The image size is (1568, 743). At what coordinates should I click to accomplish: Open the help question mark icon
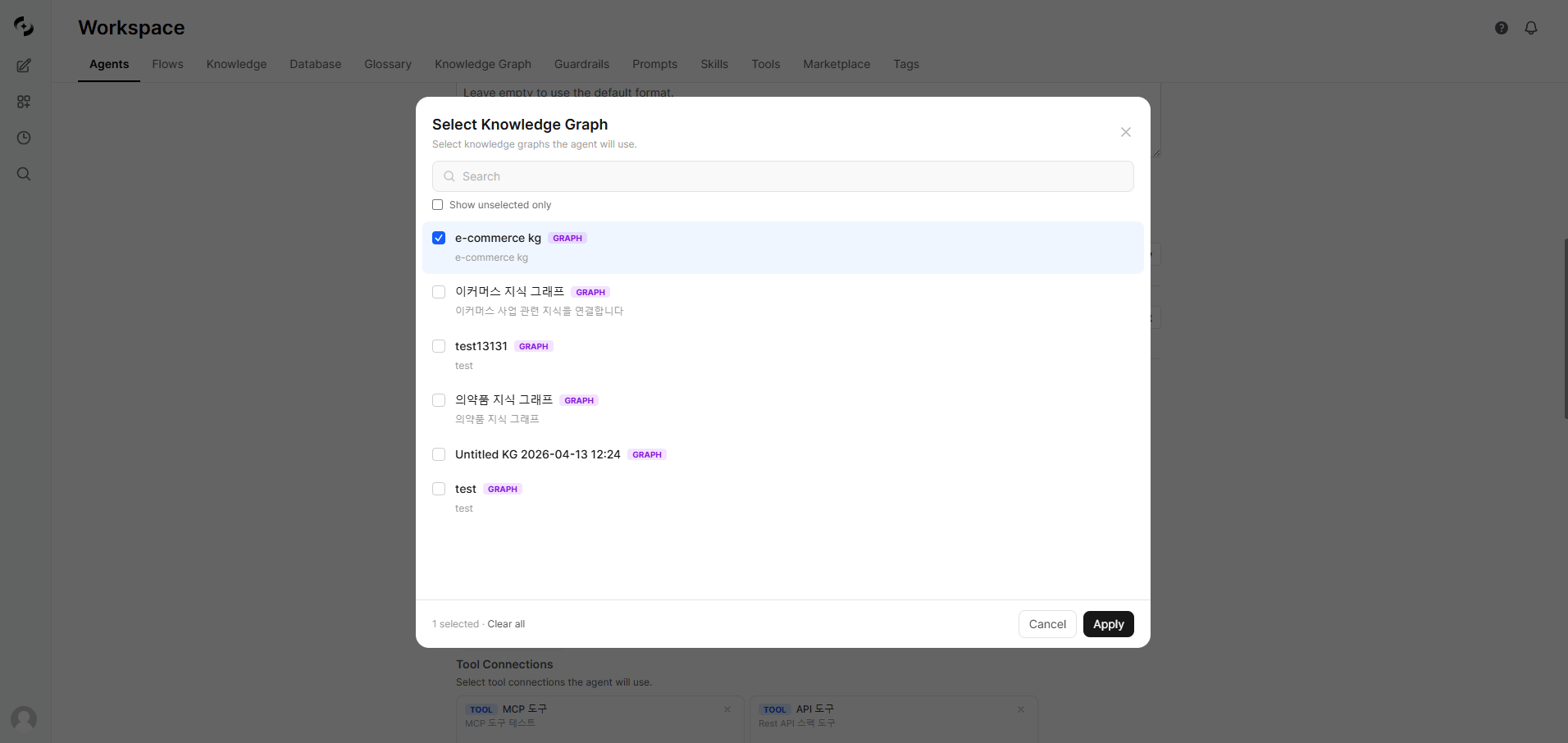[x=1502, y=28]
